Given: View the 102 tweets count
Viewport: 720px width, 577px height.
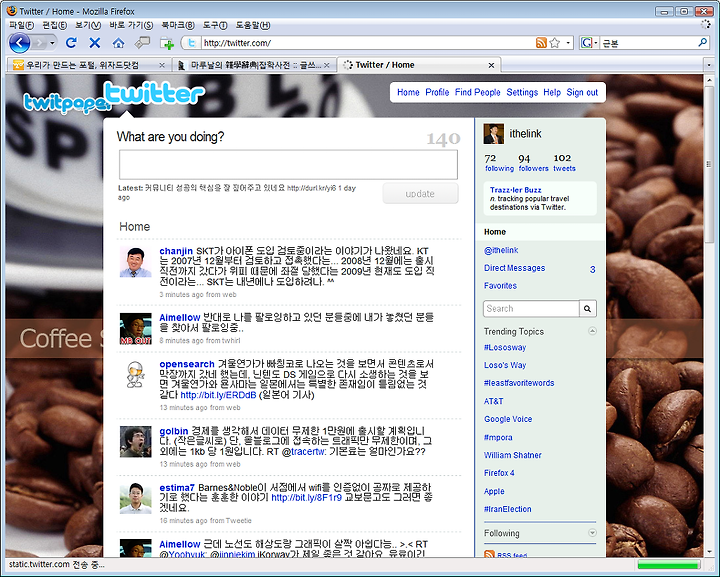Looking at the screenshot, I should coord(564,163).
